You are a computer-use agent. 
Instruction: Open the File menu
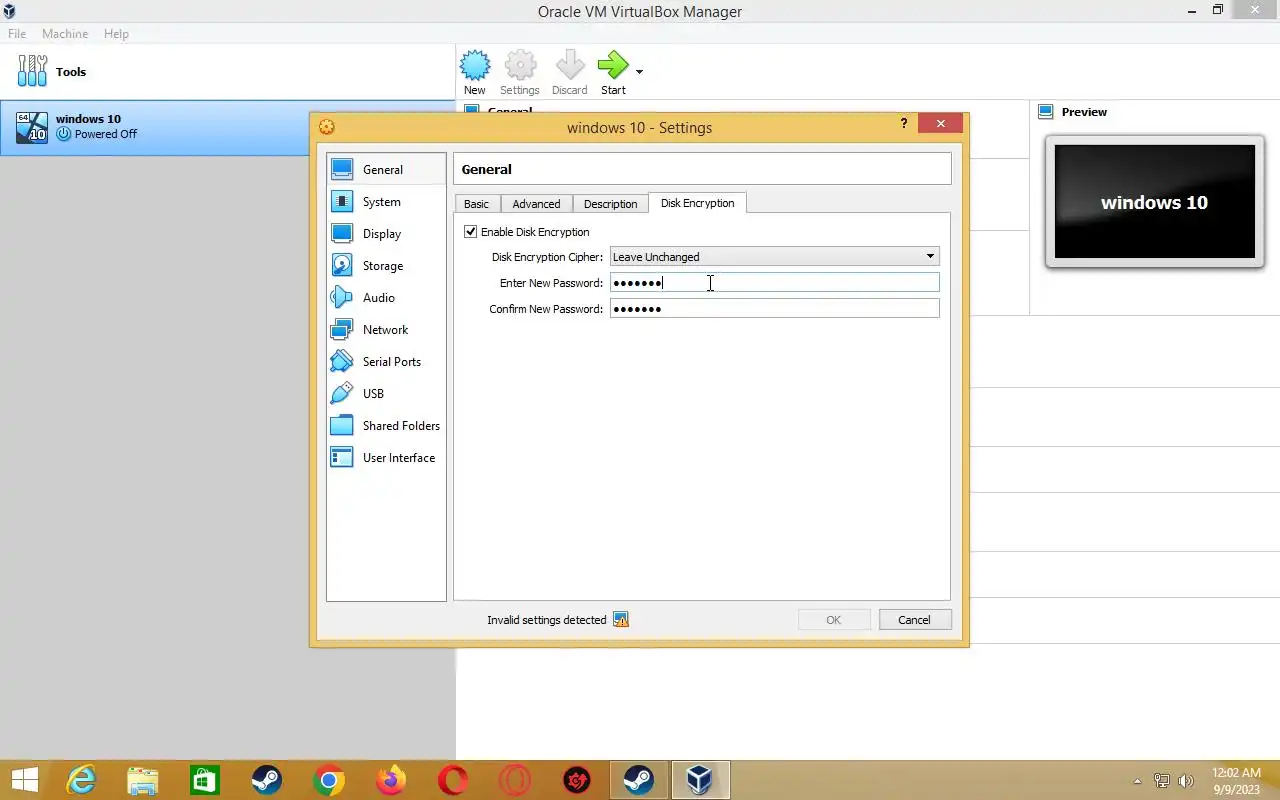pos(17,34)
